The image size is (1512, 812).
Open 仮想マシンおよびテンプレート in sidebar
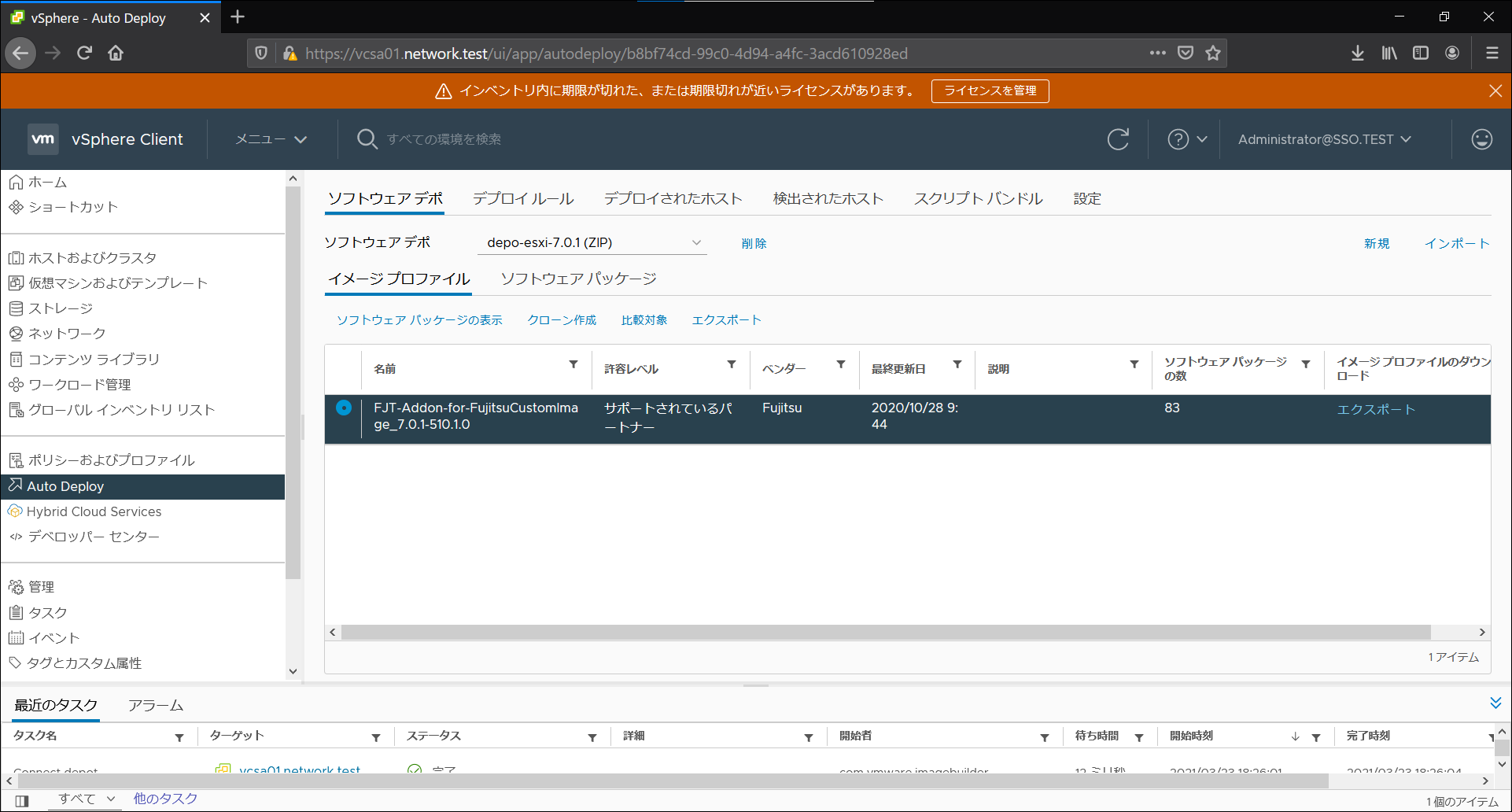tap(108, 283)
